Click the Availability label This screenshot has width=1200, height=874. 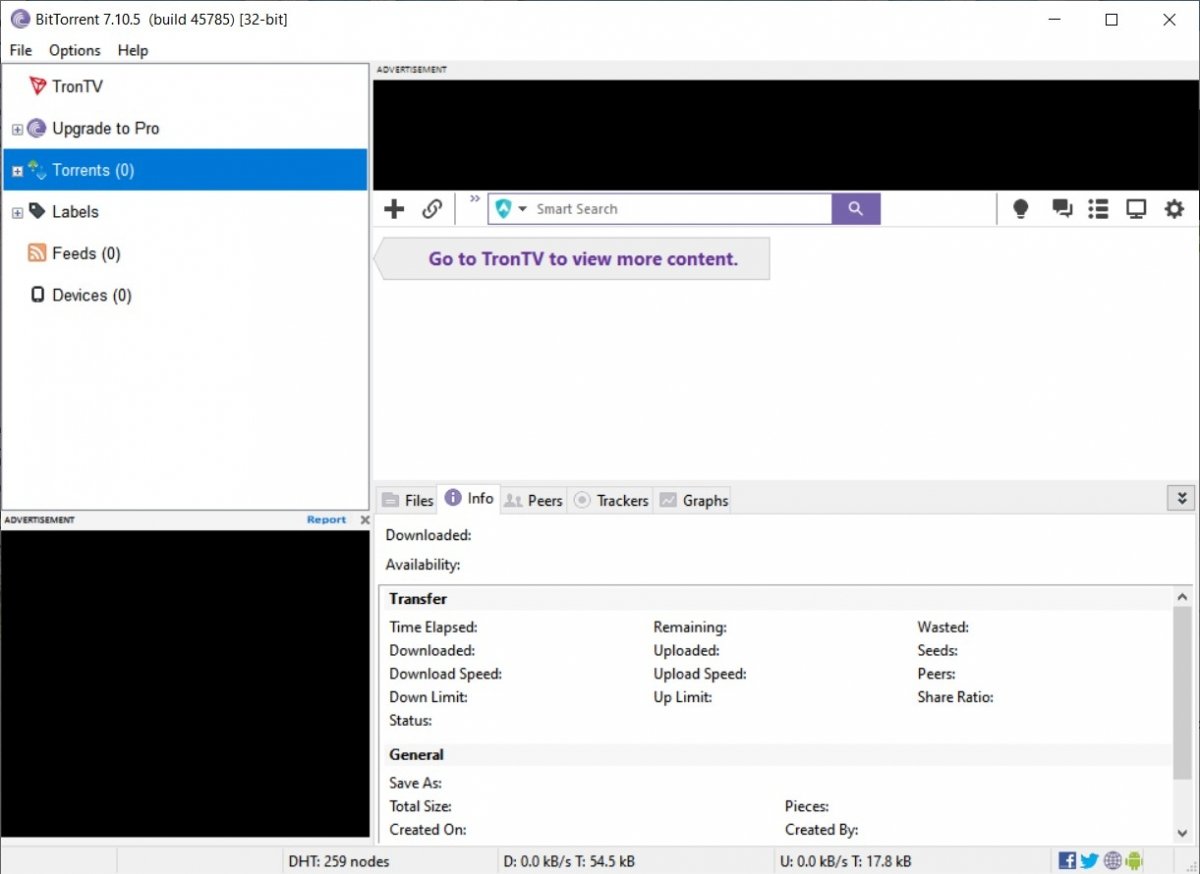tap(423, 565)
